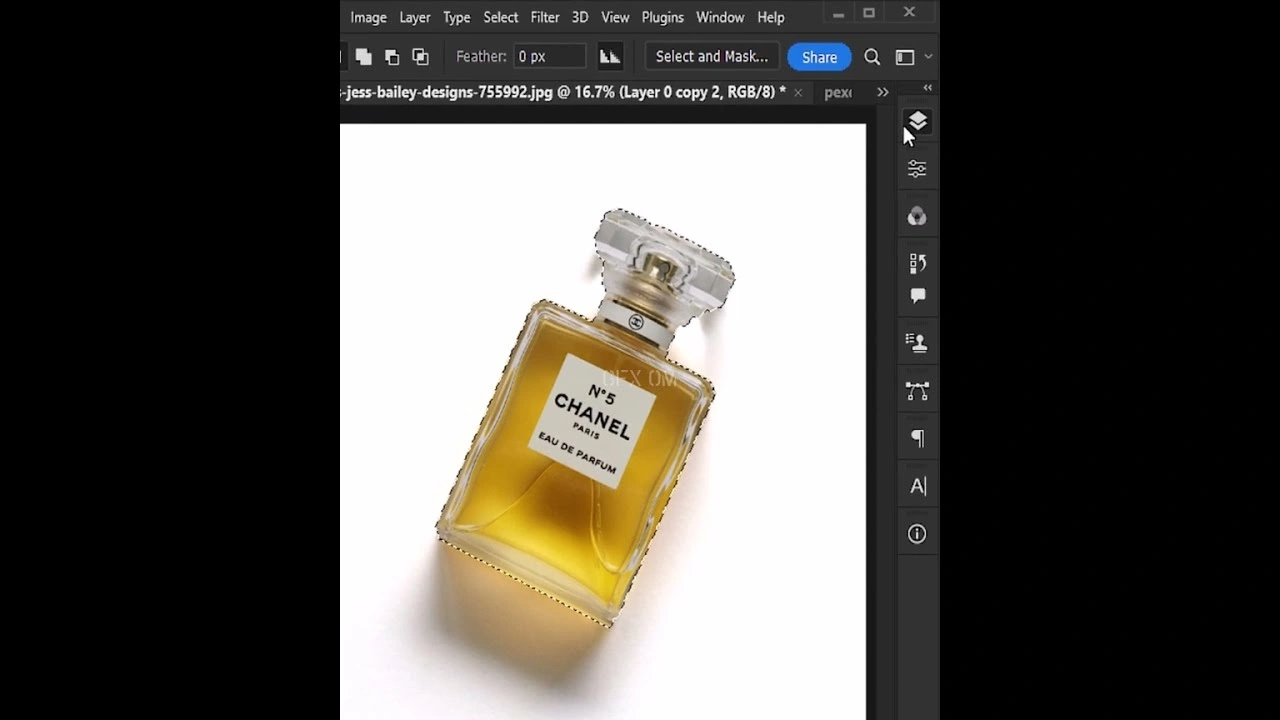Click the Feather value input field

pos(549,56)
